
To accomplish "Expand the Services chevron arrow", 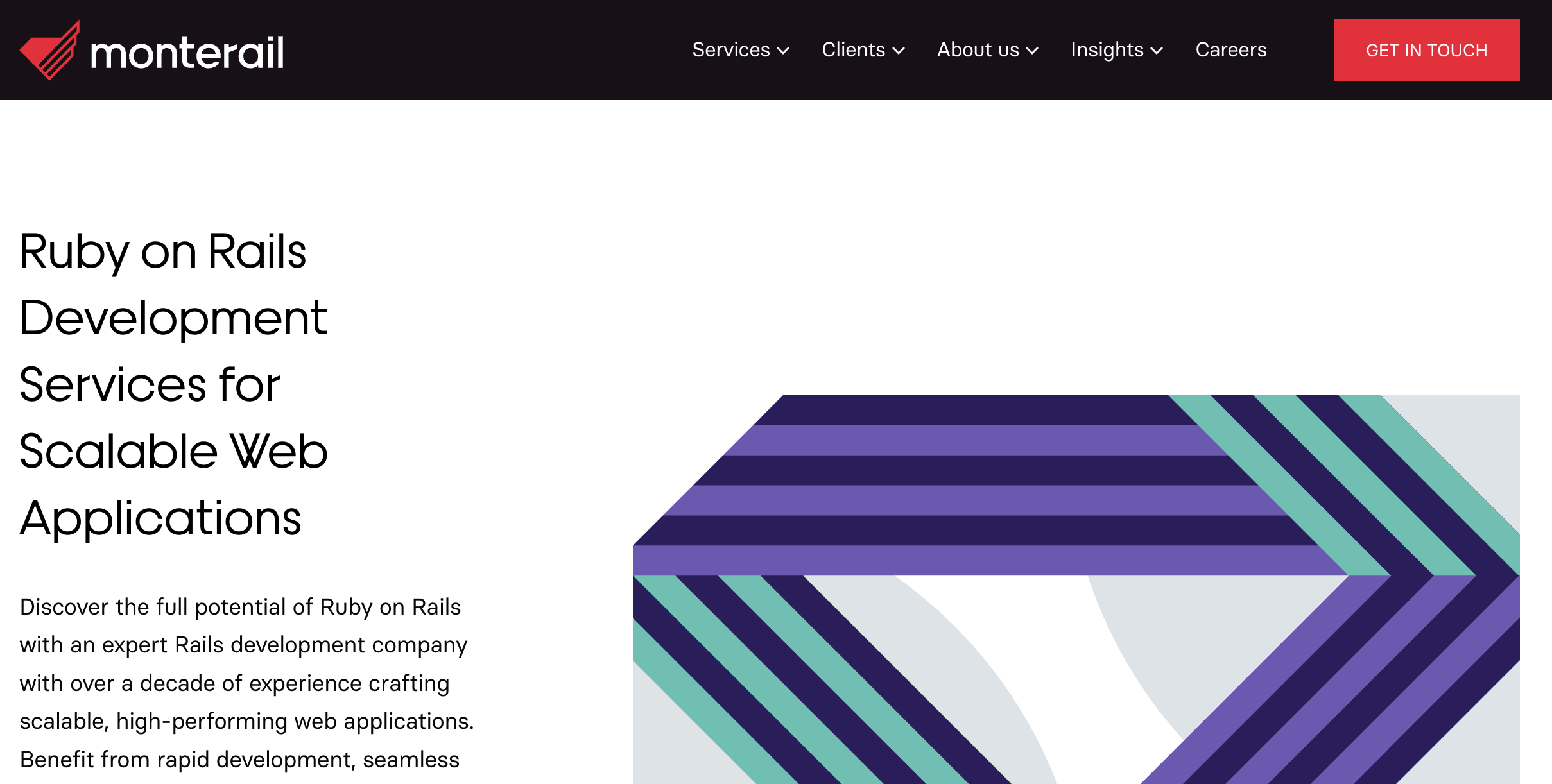I will click(x=783, y=51).
